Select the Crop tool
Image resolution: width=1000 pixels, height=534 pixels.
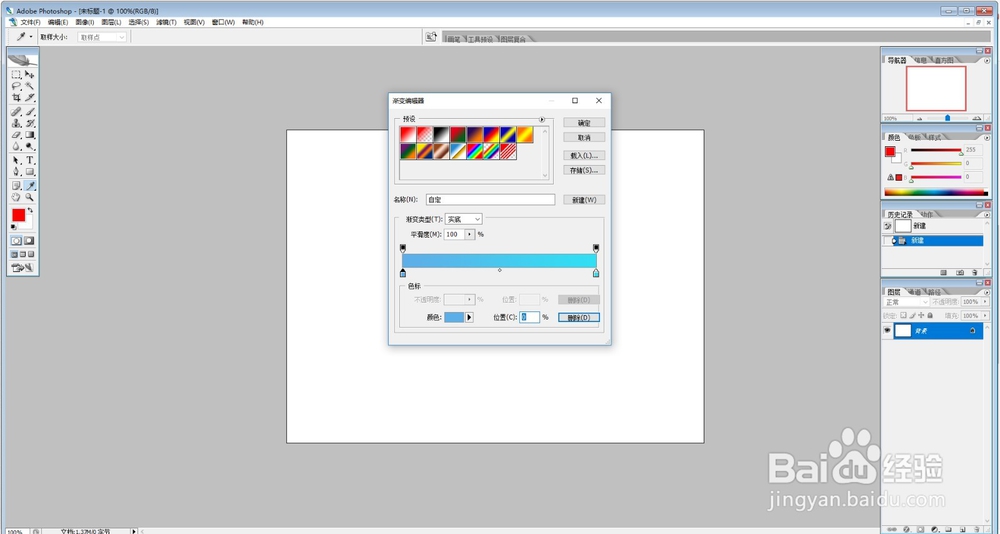[x=17, y=98]
